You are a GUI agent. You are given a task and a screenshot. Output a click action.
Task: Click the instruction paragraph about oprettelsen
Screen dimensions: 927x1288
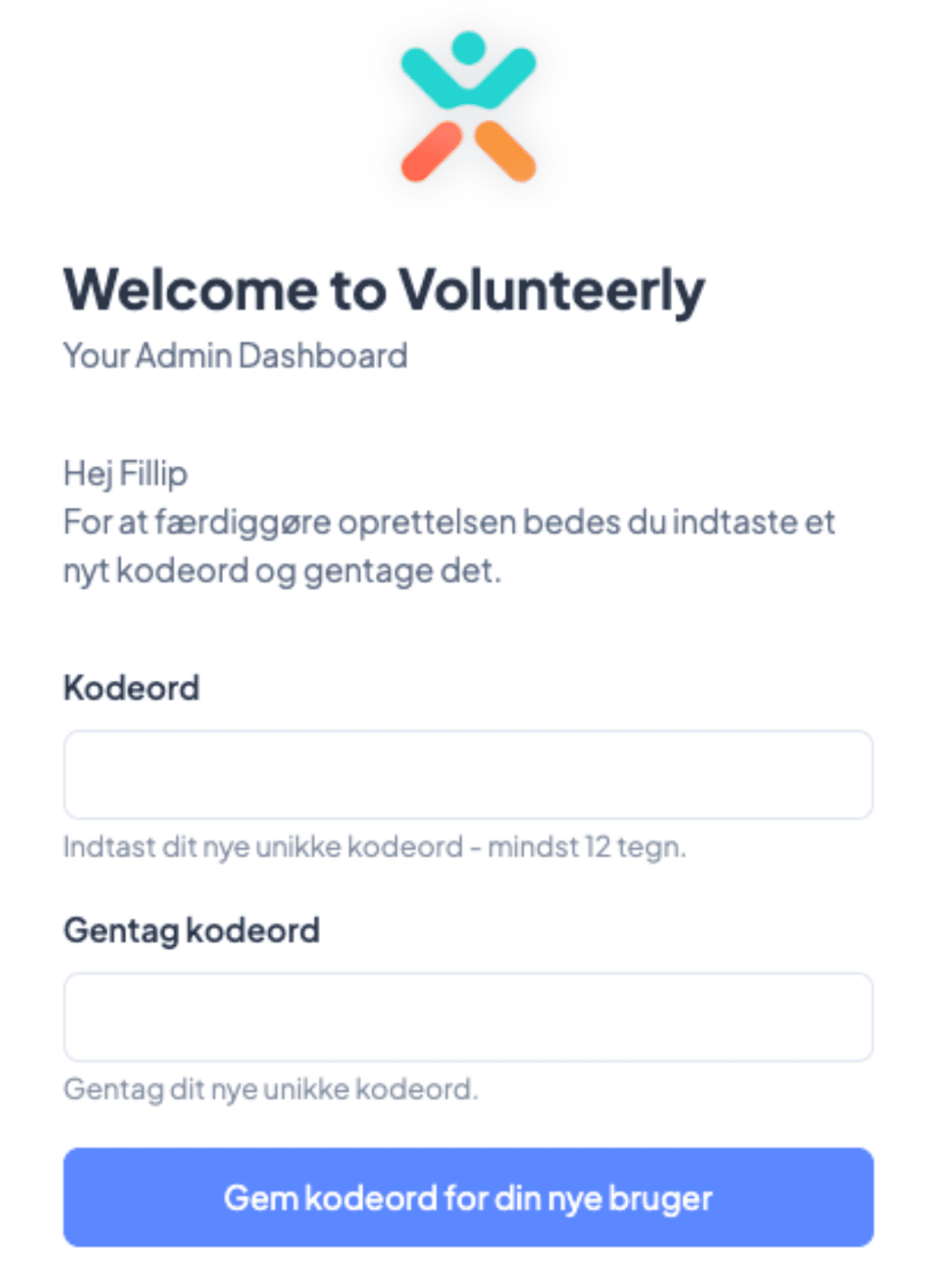(450, 543)
